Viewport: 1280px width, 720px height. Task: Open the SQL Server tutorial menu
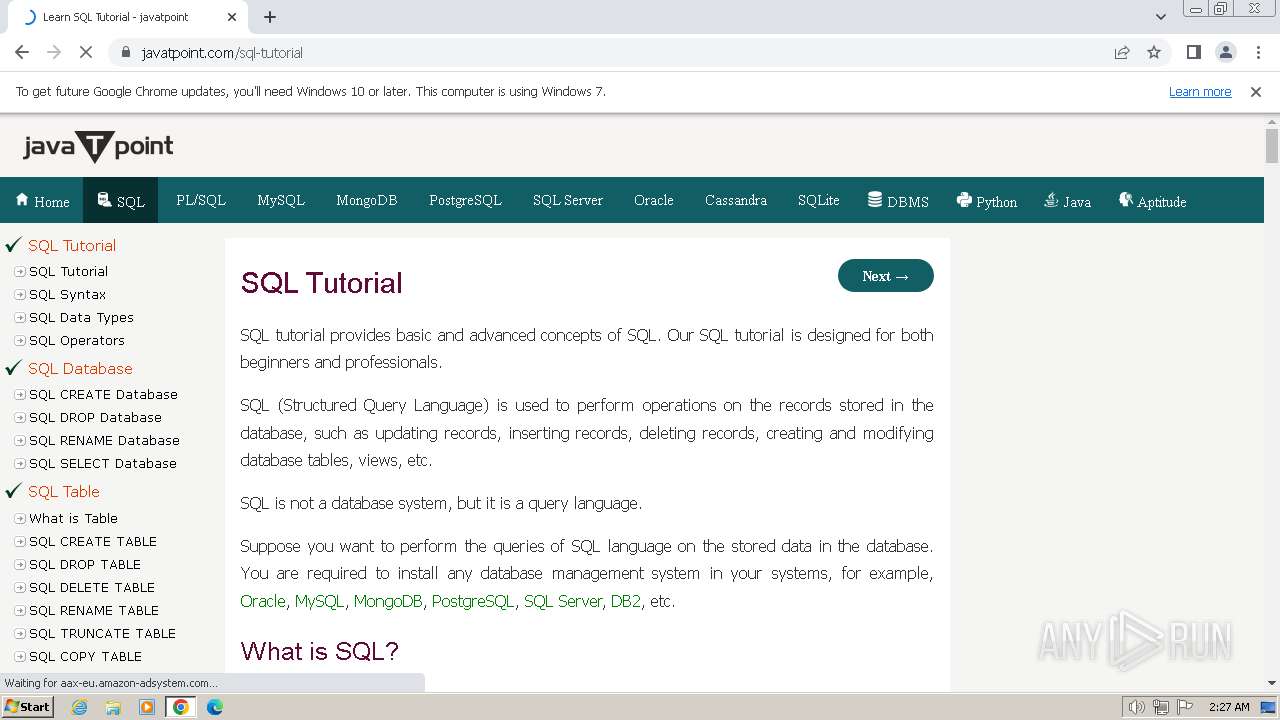pos(568,200)
